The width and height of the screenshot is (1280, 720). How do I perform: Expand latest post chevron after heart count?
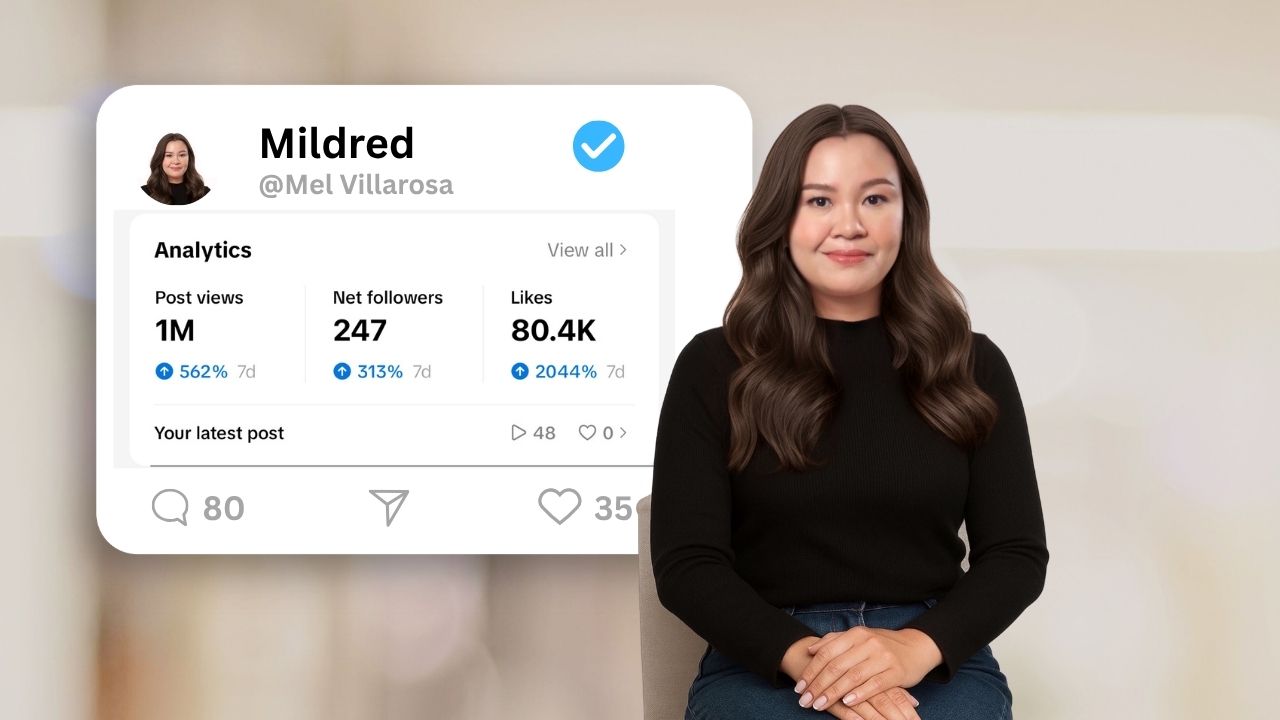point(623,433)
